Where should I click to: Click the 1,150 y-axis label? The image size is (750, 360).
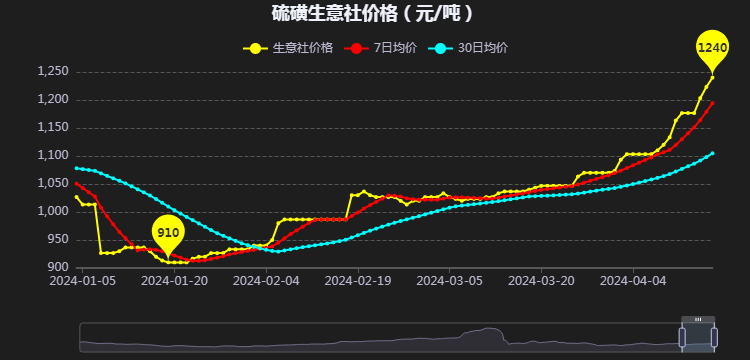pos(53,128)
